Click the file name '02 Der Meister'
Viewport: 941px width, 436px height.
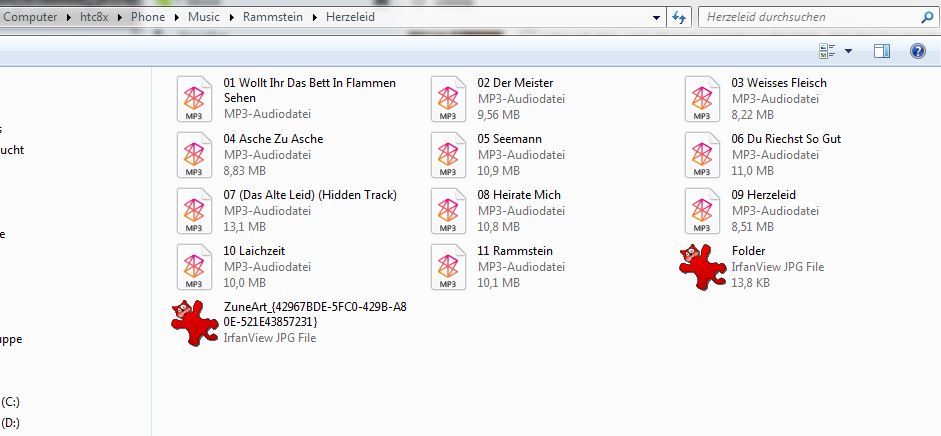click(516, 83)
